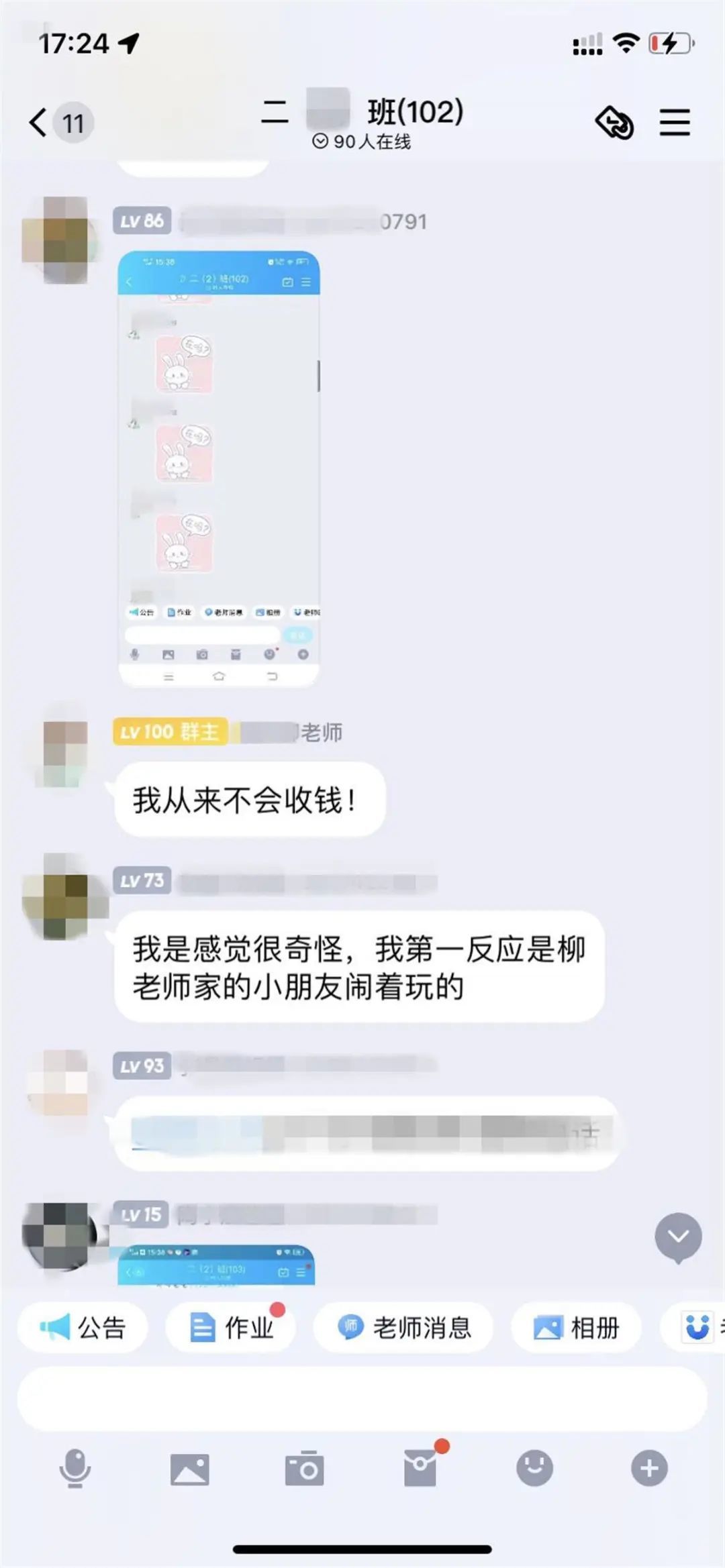
Task: Tap the link icon in the header
Action: pos(614,123)
